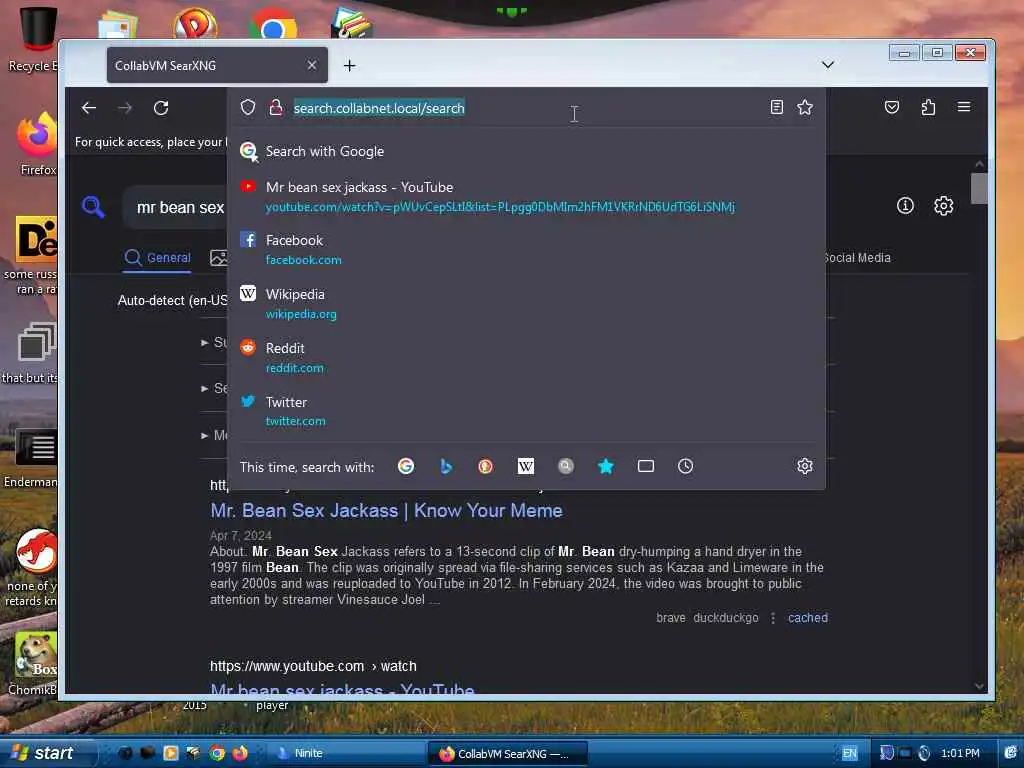Search this time with Wikipedia icon
The width and height of the screenshot is (1024, 768).
click(x=526, y=466)
